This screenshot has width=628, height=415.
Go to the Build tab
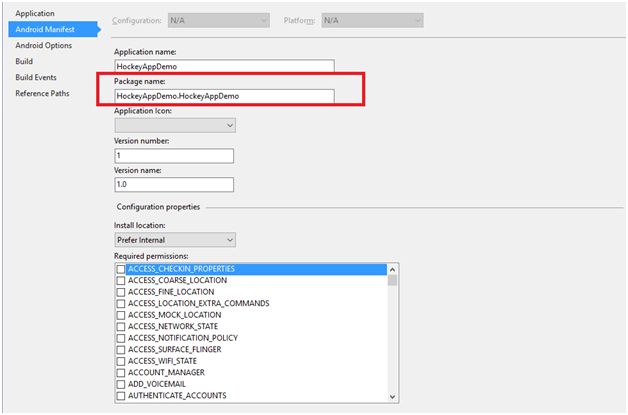(24, 61)
